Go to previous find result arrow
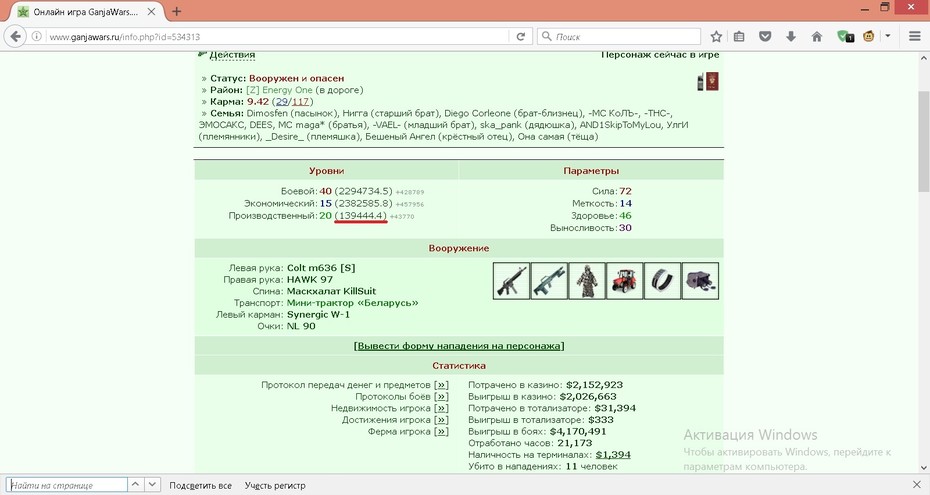 pos(135,484)
